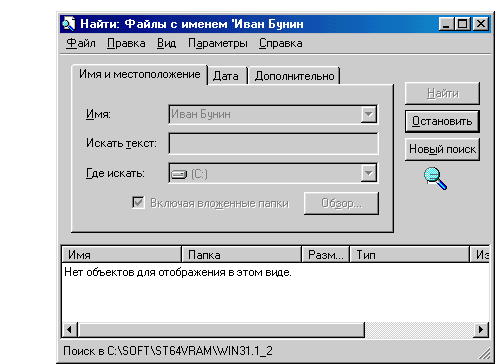Open the Правка menu
The width and height of the screenshot is (495, 364).
point(126,43)
